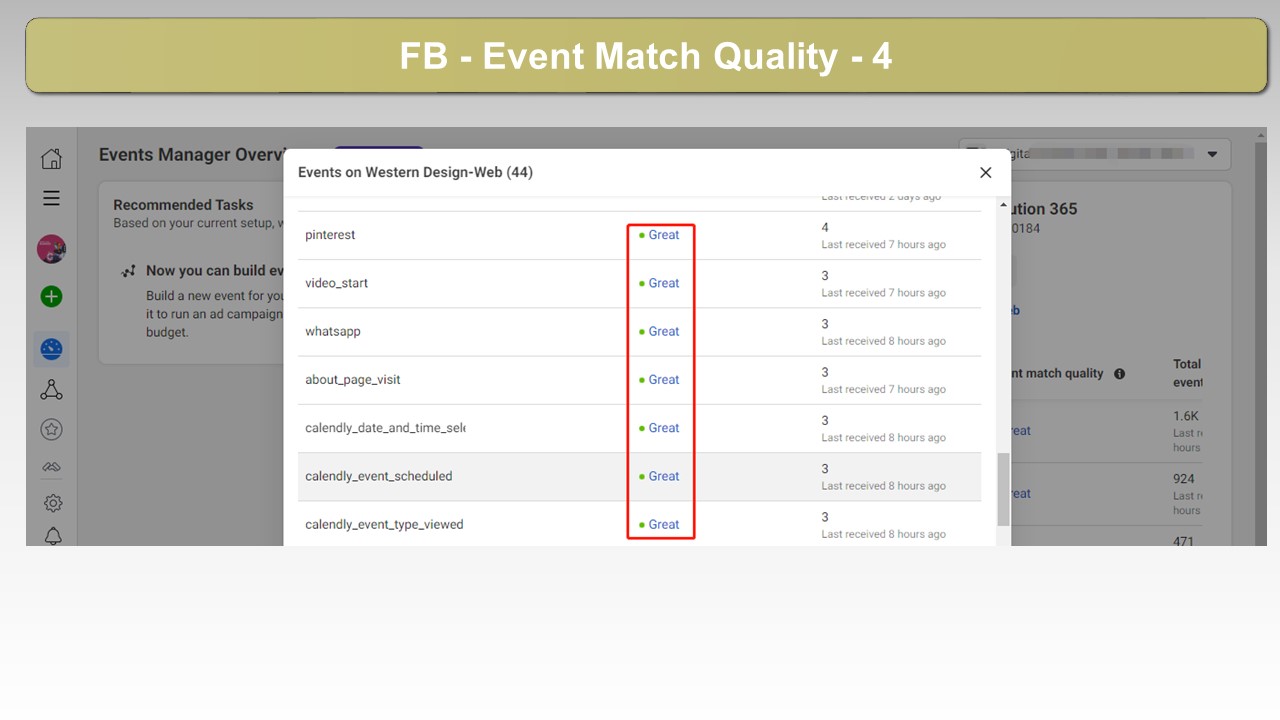Screen dimensions: 1280x720
Task: Select the calendly_event_scheduled row
Action: (x=640, y=477)
